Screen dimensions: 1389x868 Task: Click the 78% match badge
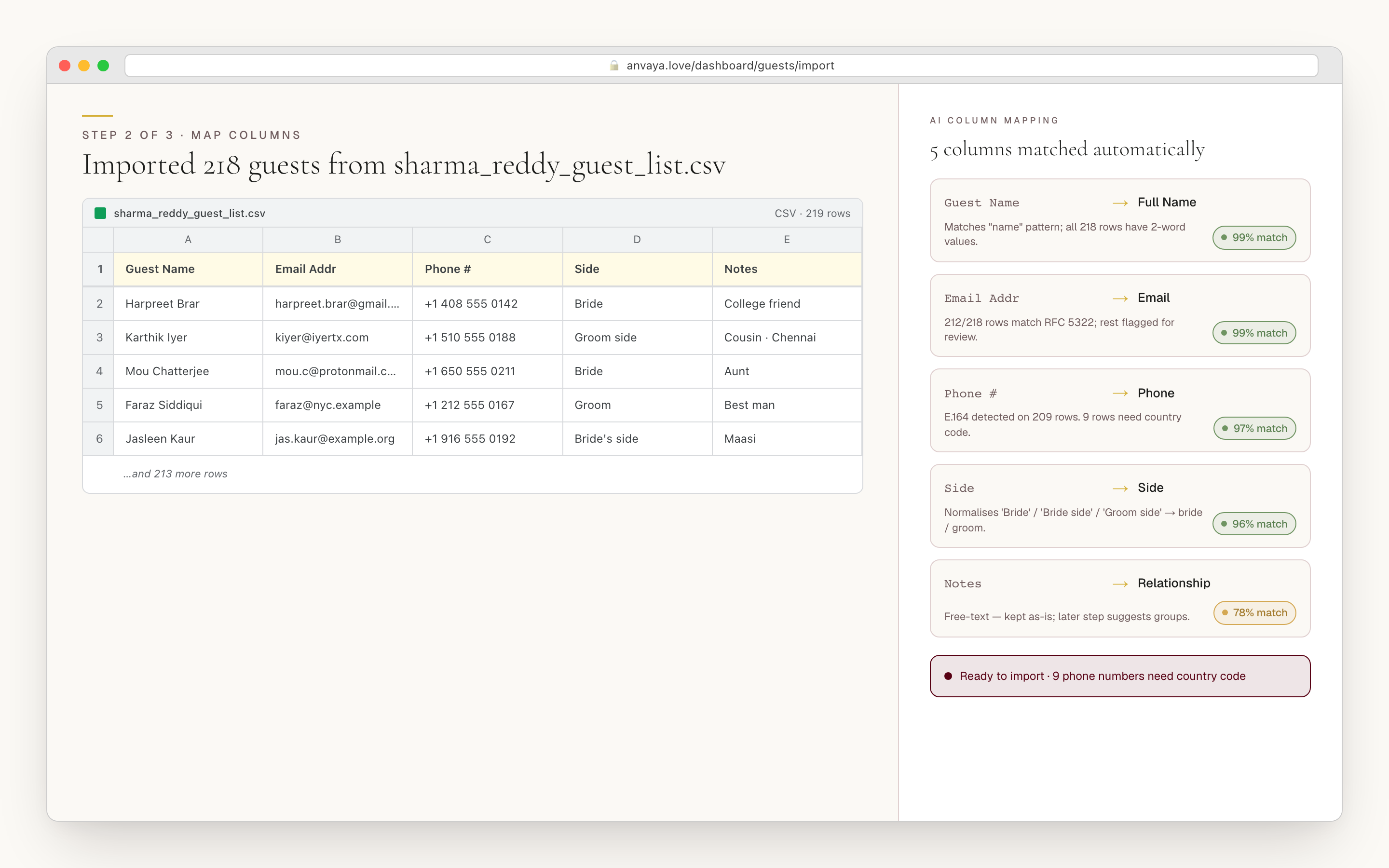tap(1255, 612)
